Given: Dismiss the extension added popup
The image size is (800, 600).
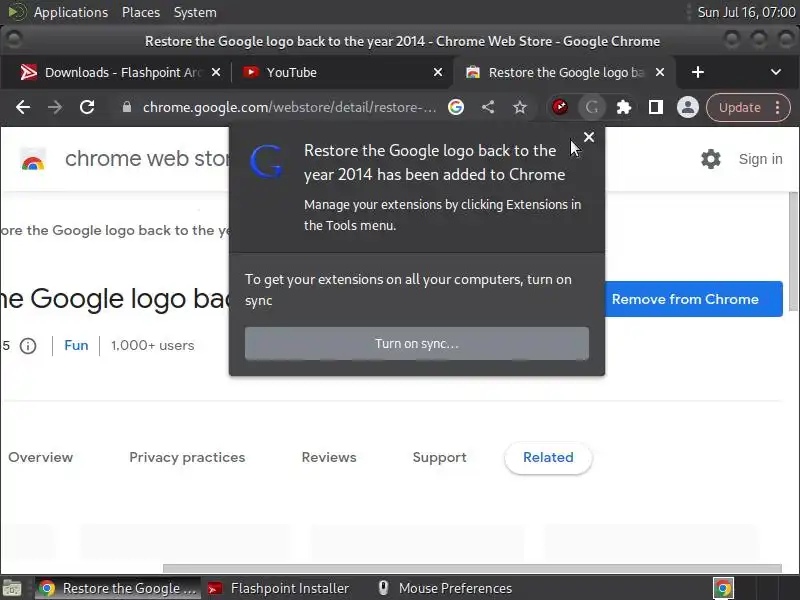Looking at the screenshot, I should tap(589, 137).
